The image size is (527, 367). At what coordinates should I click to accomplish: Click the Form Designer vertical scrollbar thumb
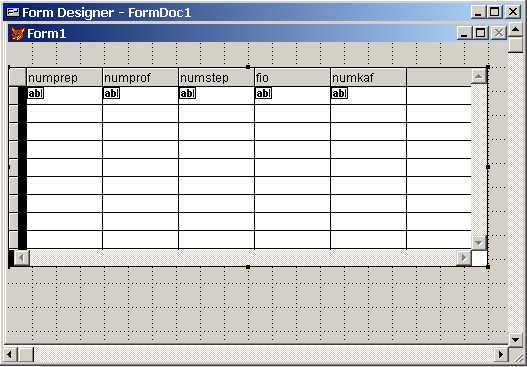[516, 45]
